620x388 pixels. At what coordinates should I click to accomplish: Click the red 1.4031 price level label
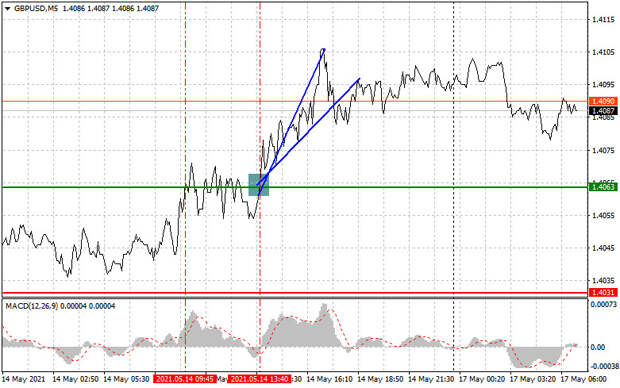click(603, 292)
